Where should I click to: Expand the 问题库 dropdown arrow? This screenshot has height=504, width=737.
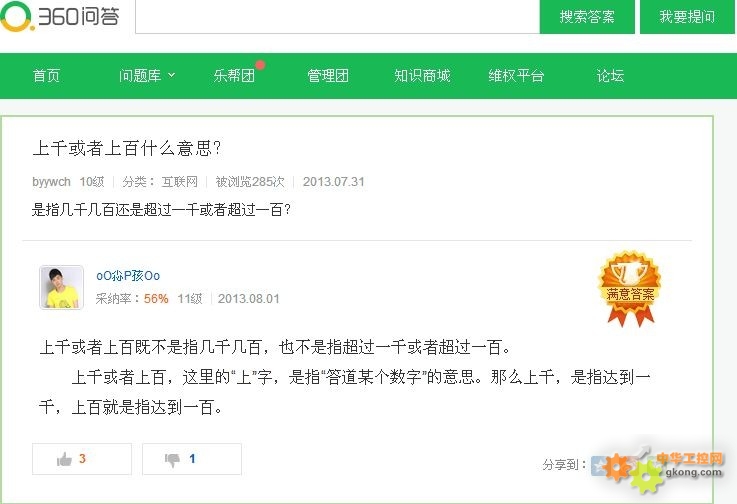pyautogui.click(x=172, y=75)
